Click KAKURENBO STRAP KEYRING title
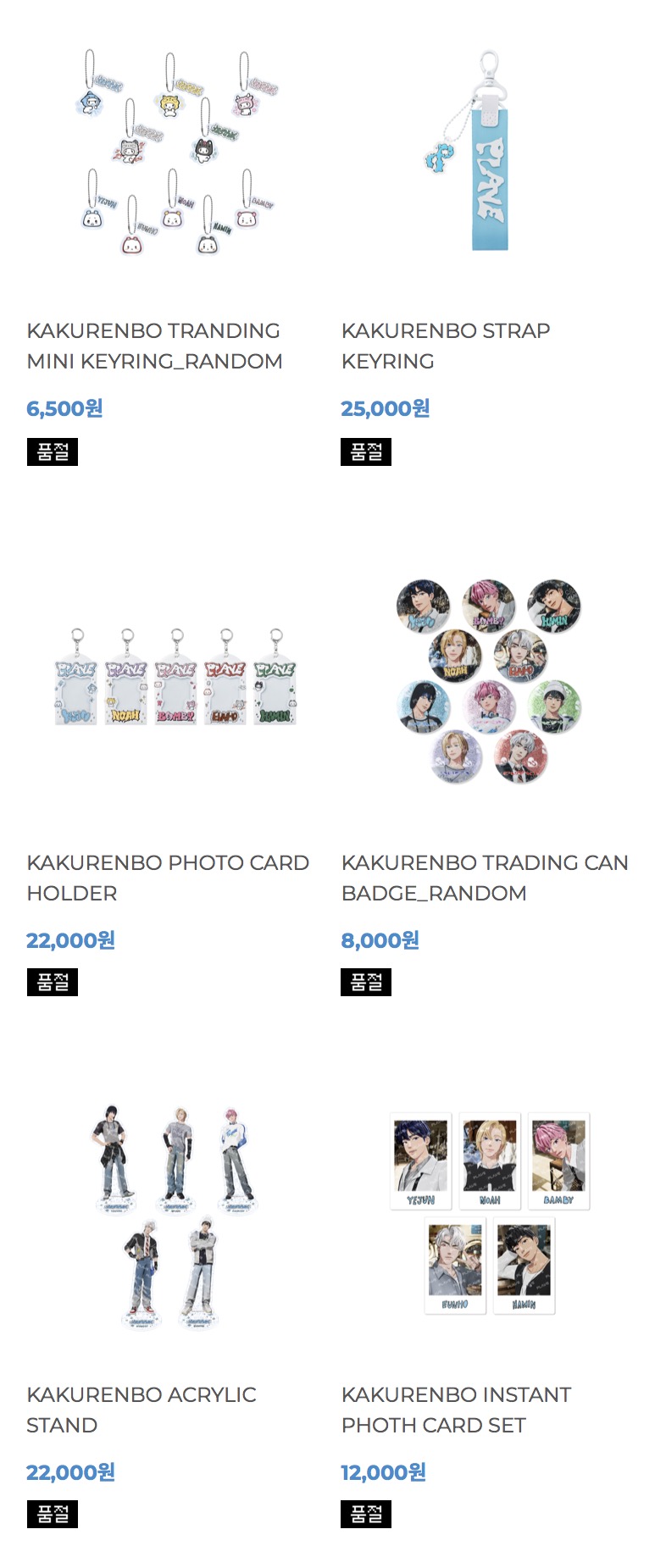 click(x=446, y=346)
